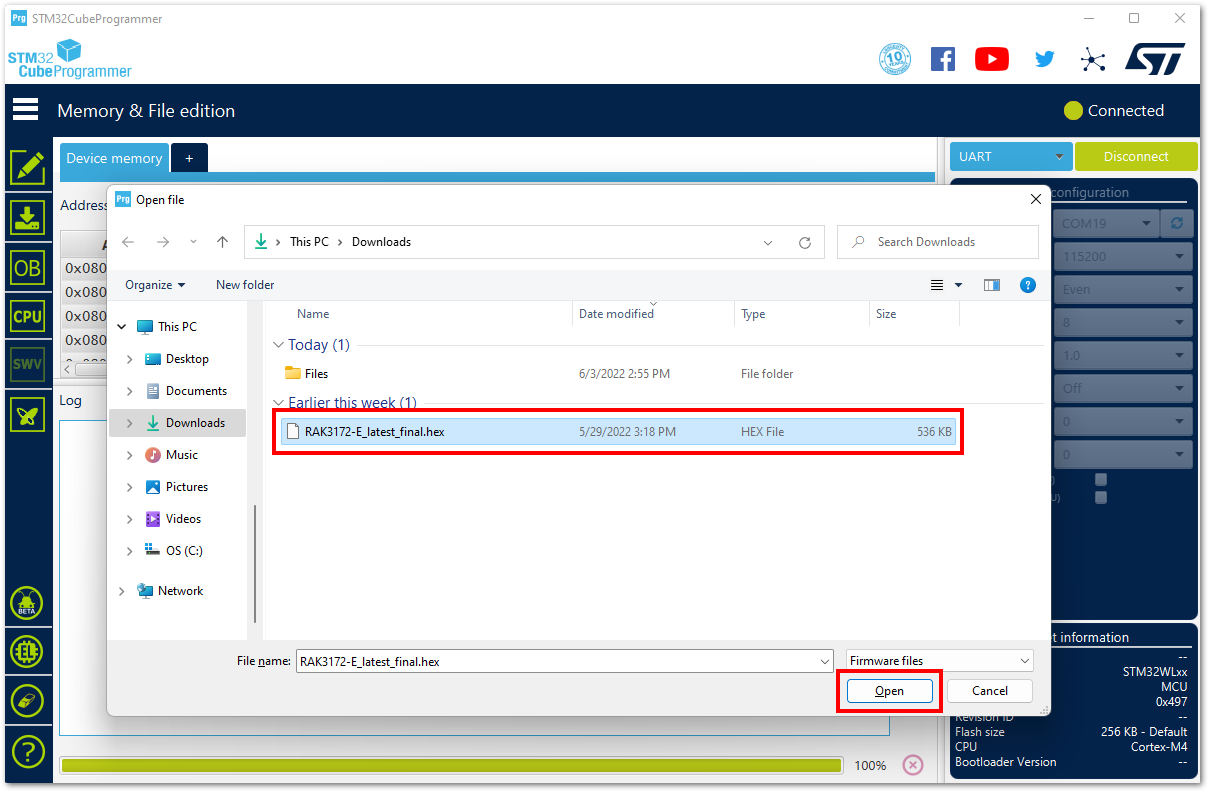The height and width of the screenshot is (792, 1209).
Task: Open the Firmware files type filter
Action: click(939, 661)
